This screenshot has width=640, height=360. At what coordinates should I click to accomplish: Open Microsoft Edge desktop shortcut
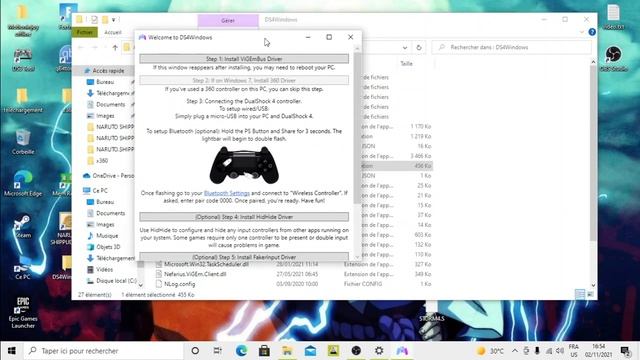(23, 183)
